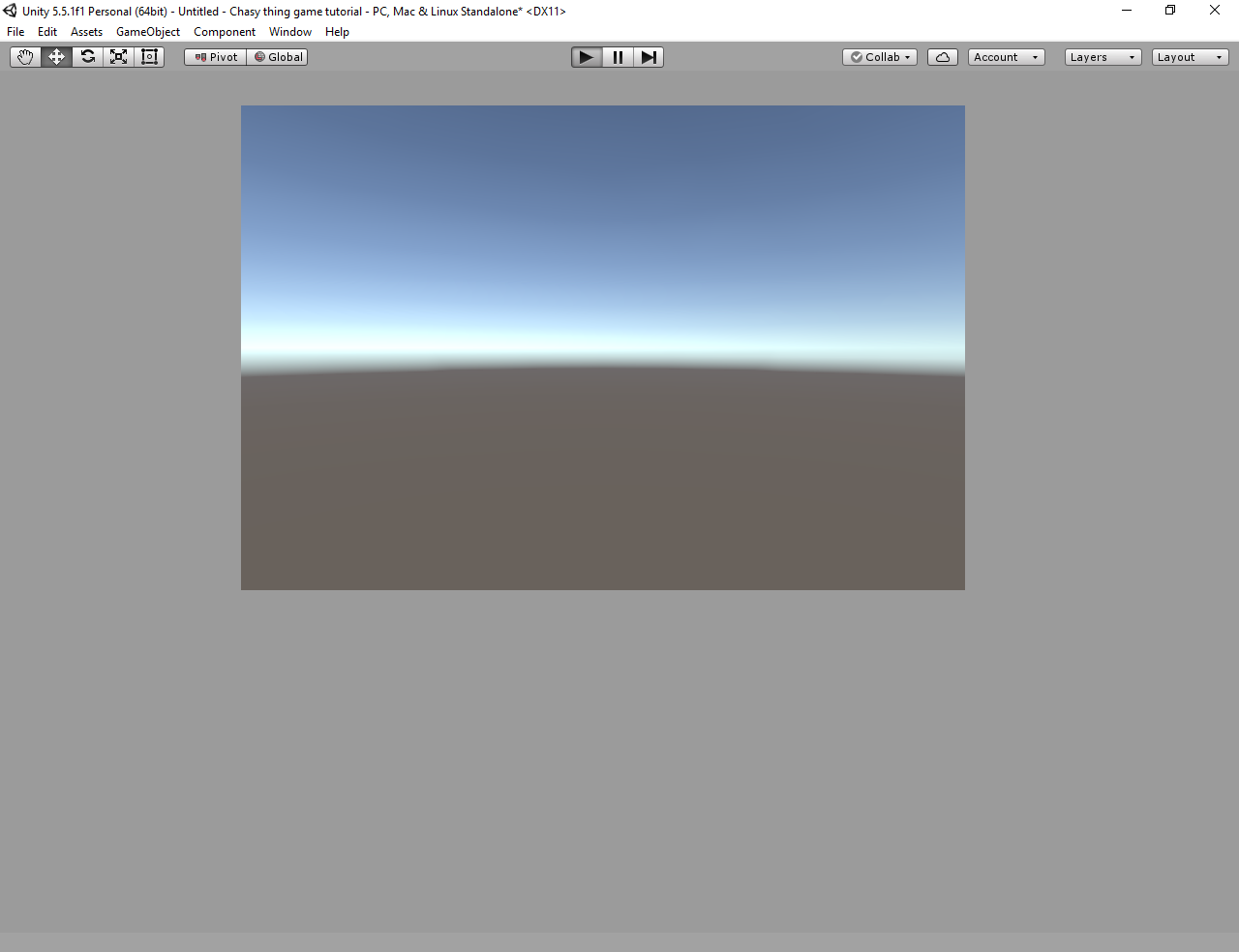
Task: Click the Play button
Action: coord(587,57)
